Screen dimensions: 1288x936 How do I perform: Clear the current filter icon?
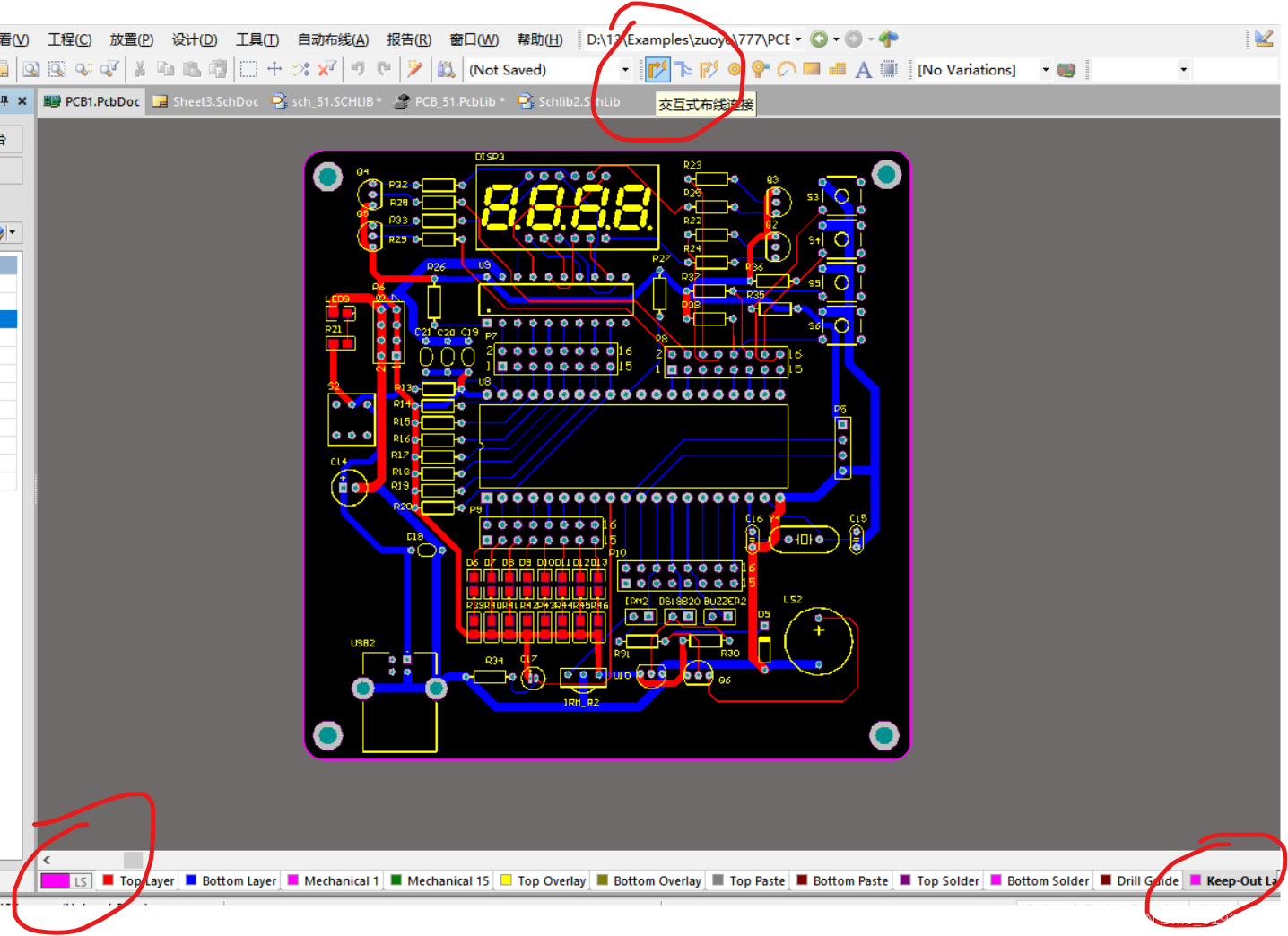[x=326, y=69]
